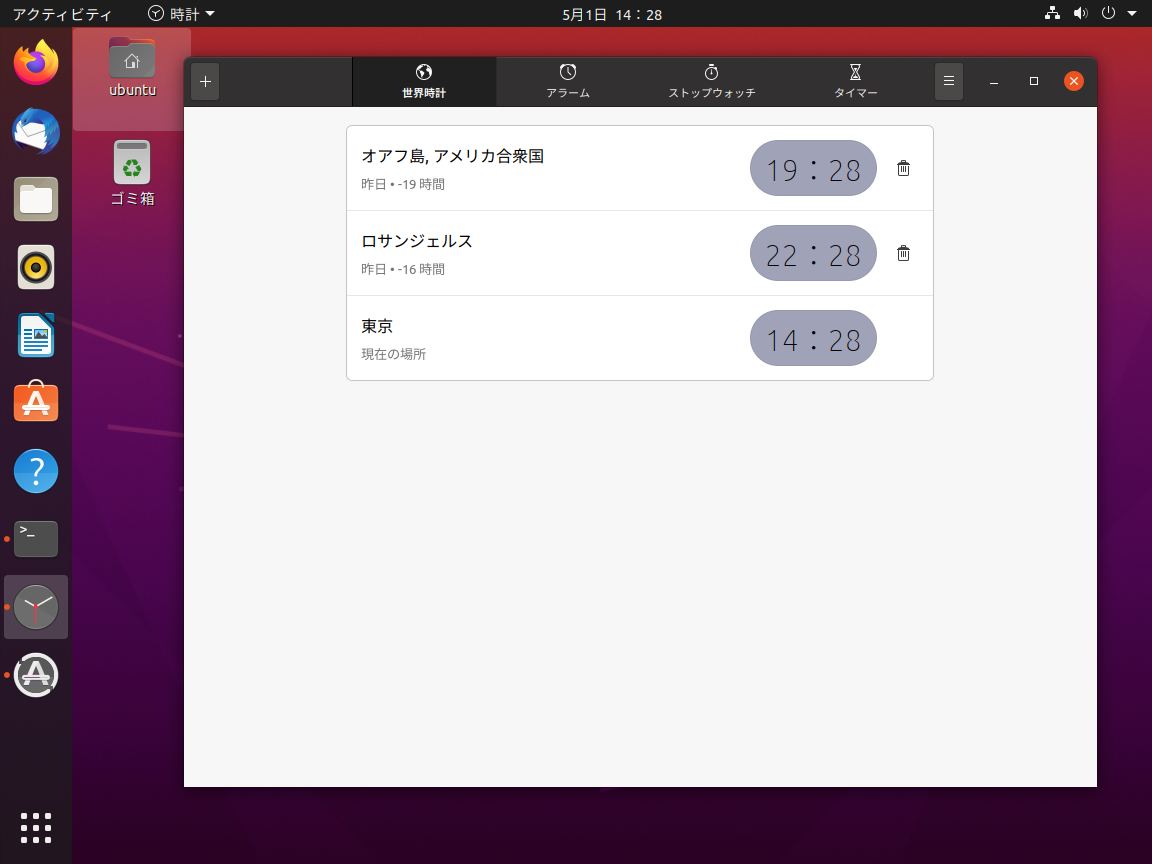Image resolution: width=1152 pixels, height=864 pixels.
Task: Open Rhythmbox music player from dock
Action: [36, 267]
